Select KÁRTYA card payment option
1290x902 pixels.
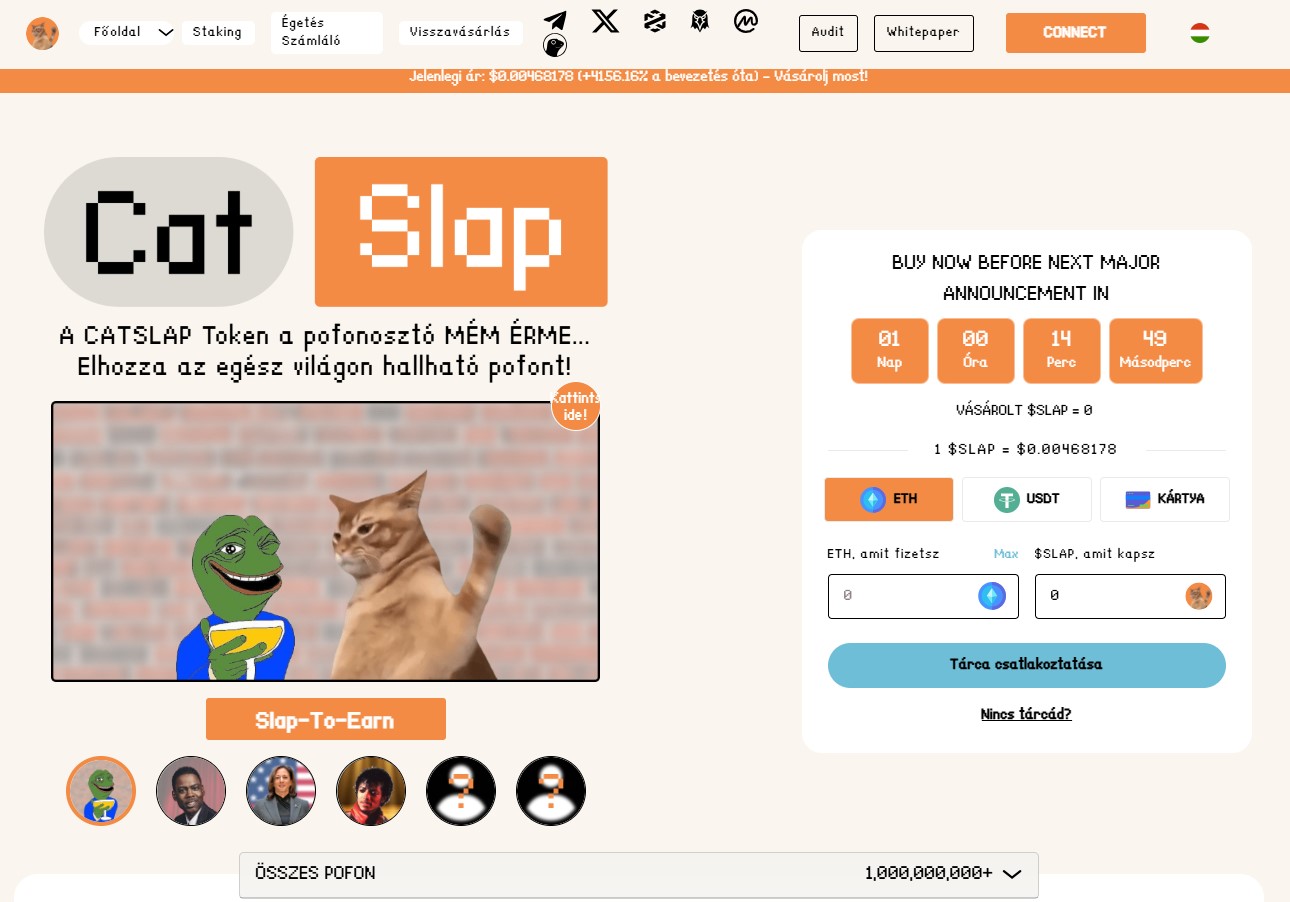[1165, 499]
